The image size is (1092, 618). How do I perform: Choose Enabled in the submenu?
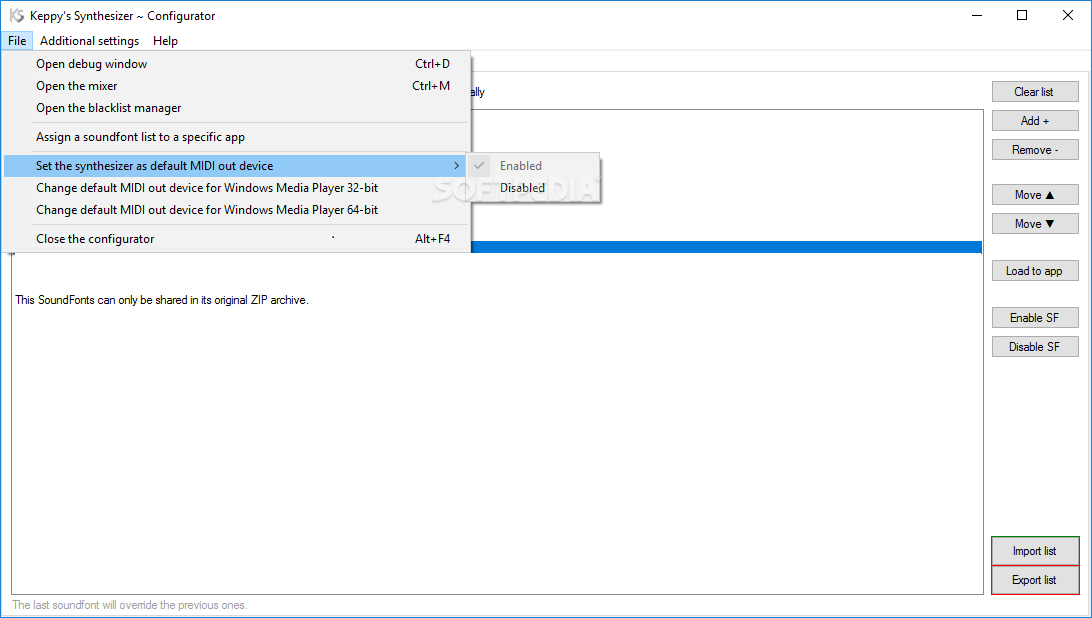[533, 166]
